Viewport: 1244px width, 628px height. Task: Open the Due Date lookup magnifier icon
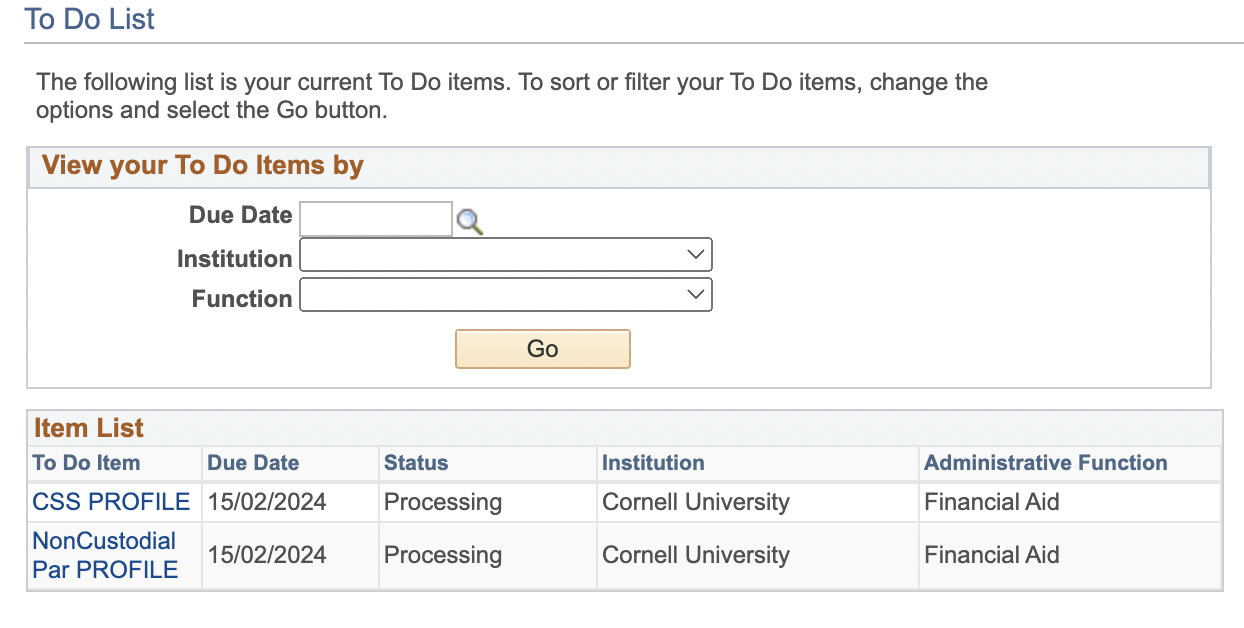click(469, 221)
